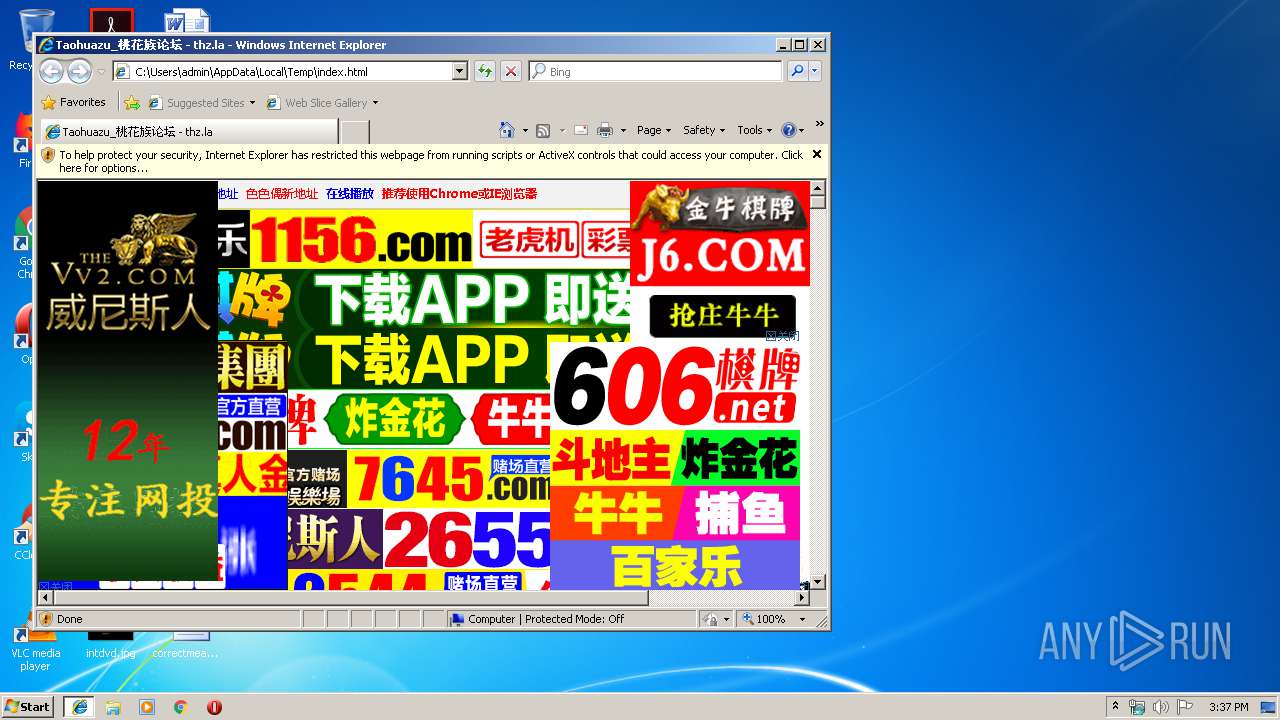Image resolution: width=1280 pixels, height=720 pixels.
Task: Click the horizontal scrollbar left arrow
Action: 45,597
